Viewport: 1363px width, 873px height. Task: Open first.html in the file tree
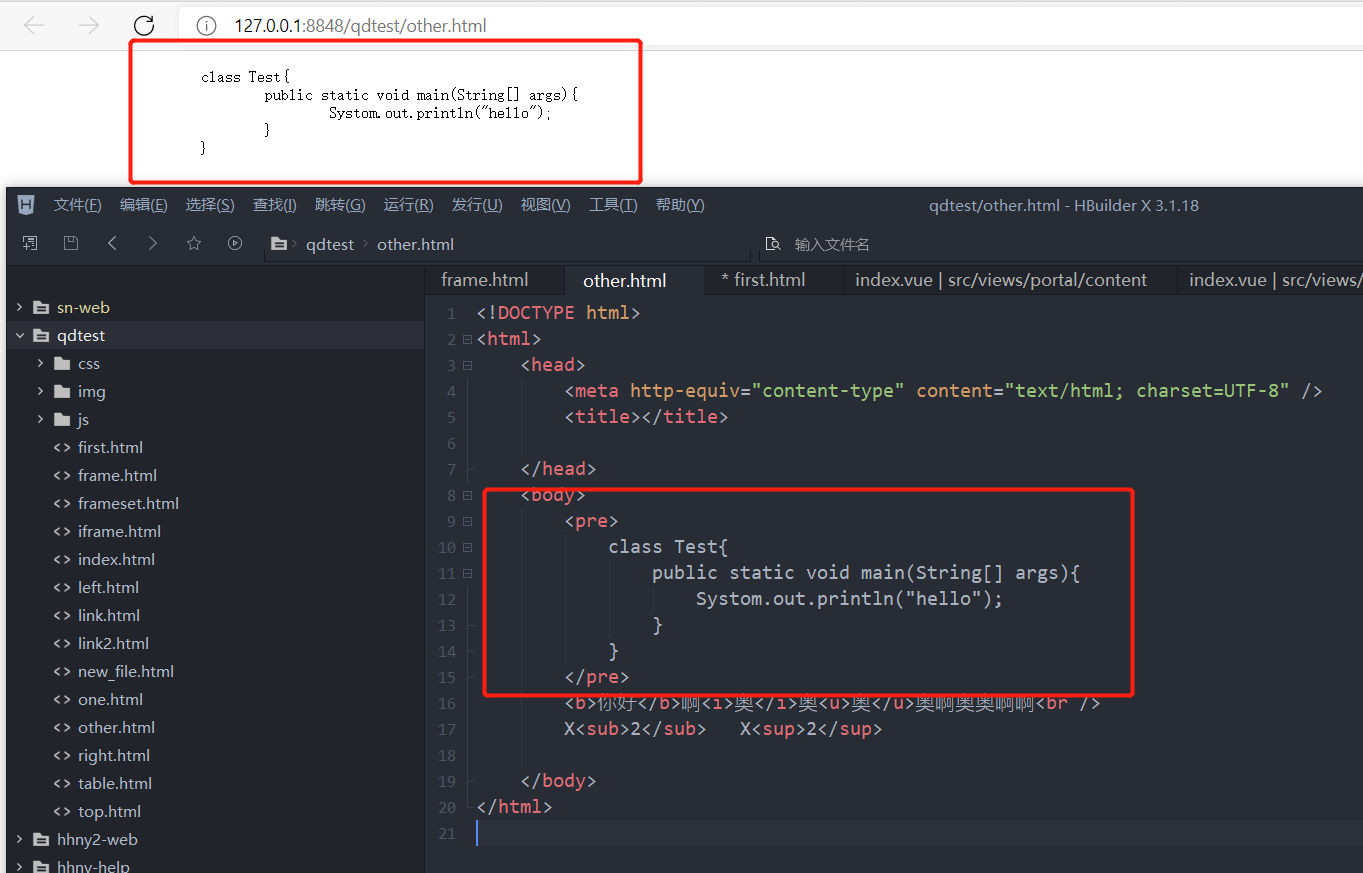[x=110, y=447]
